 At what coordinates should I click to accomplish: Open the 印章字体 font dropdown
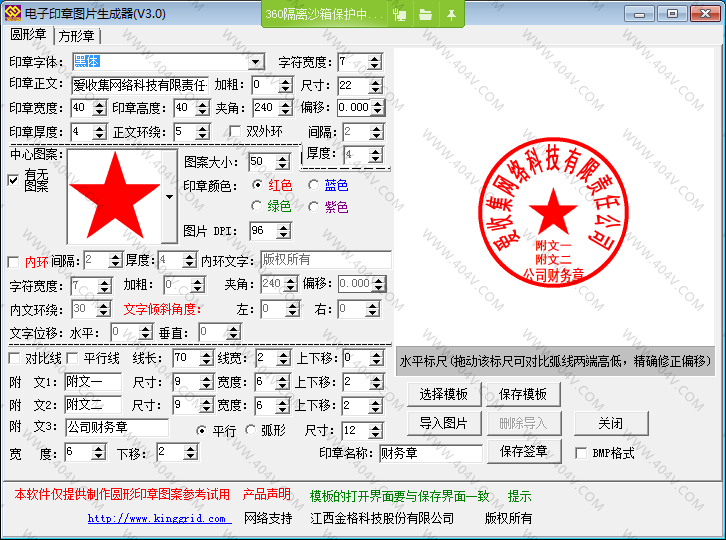(x=256, y=62)
